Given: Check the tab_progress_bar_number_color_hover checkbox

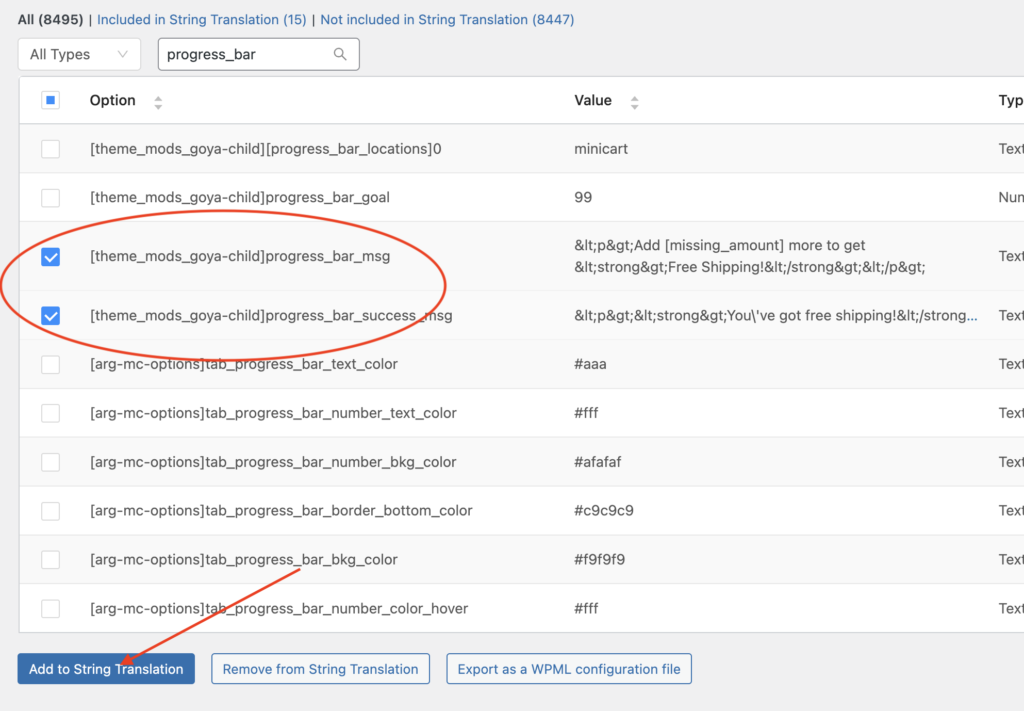Looking at the screenshot, I should pyautogui.click(x=50, y=608).
